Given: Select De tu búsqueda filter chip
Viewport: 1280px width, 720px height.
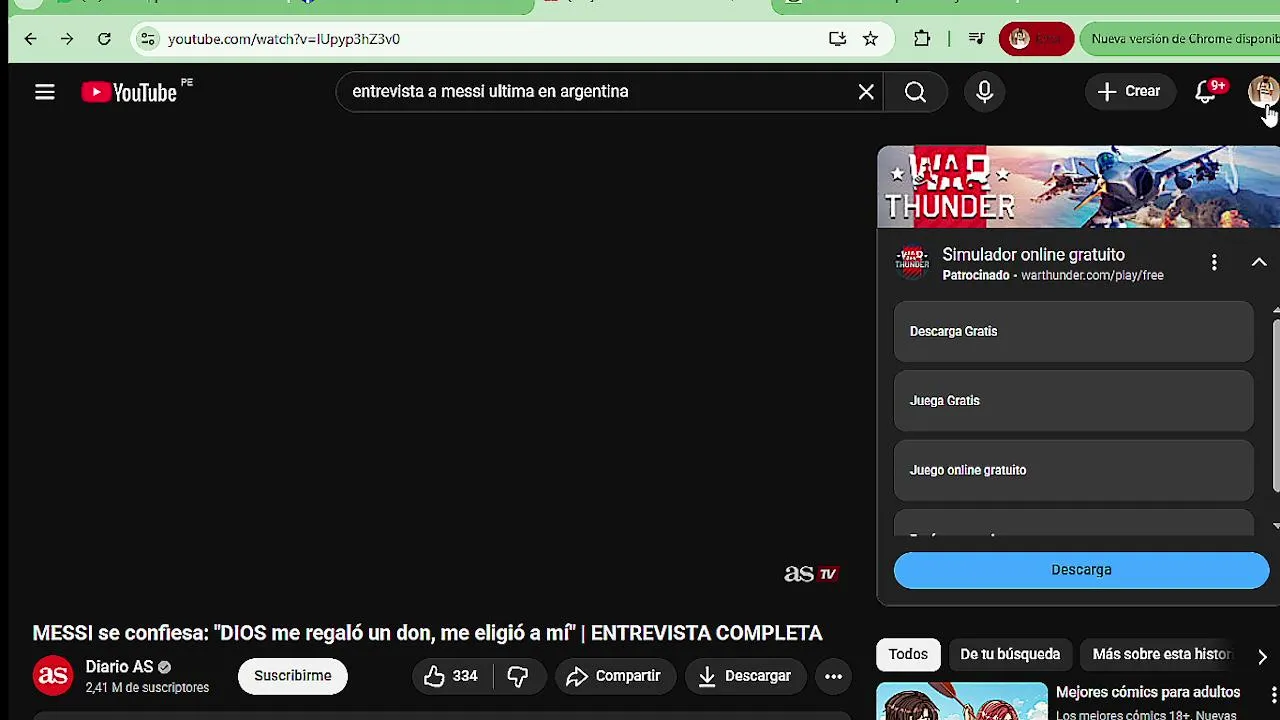Looking at the screenshot, I should [x=1010, y=654].
